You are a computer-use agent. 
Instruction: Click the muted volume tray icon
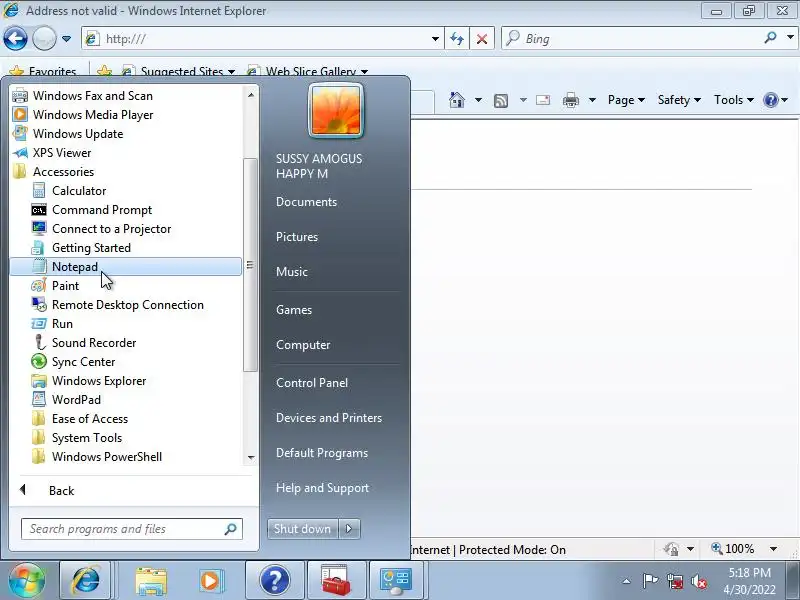tap(698, 581)
